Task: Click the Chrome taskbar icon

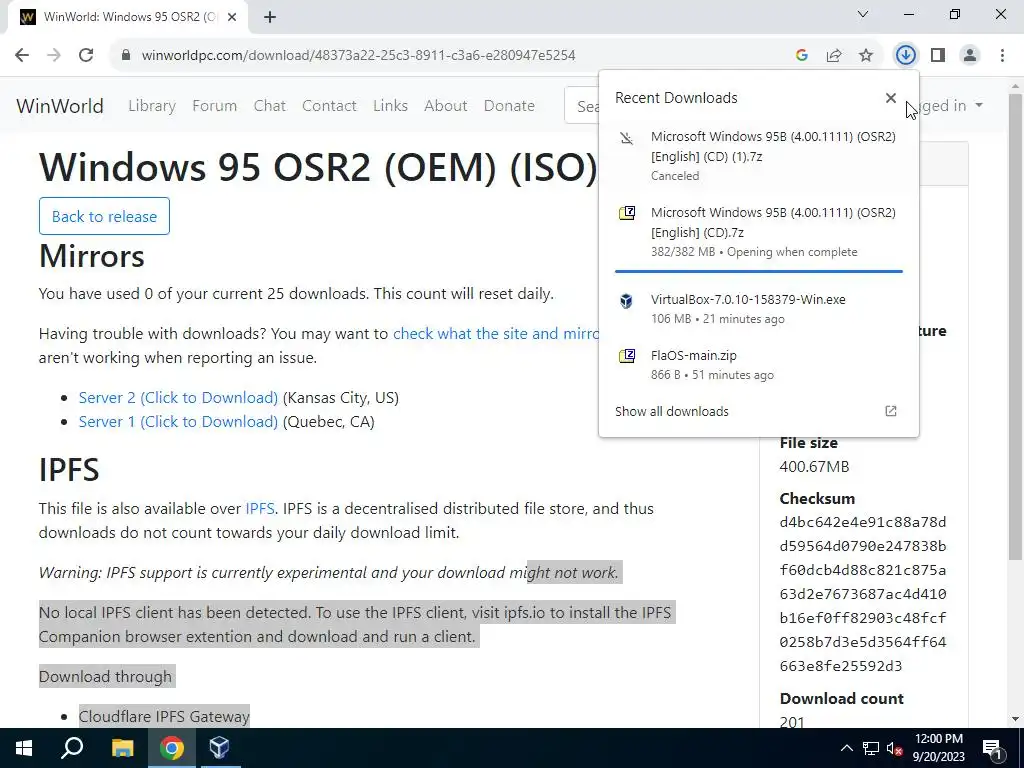Action: [x=171, y=748]
